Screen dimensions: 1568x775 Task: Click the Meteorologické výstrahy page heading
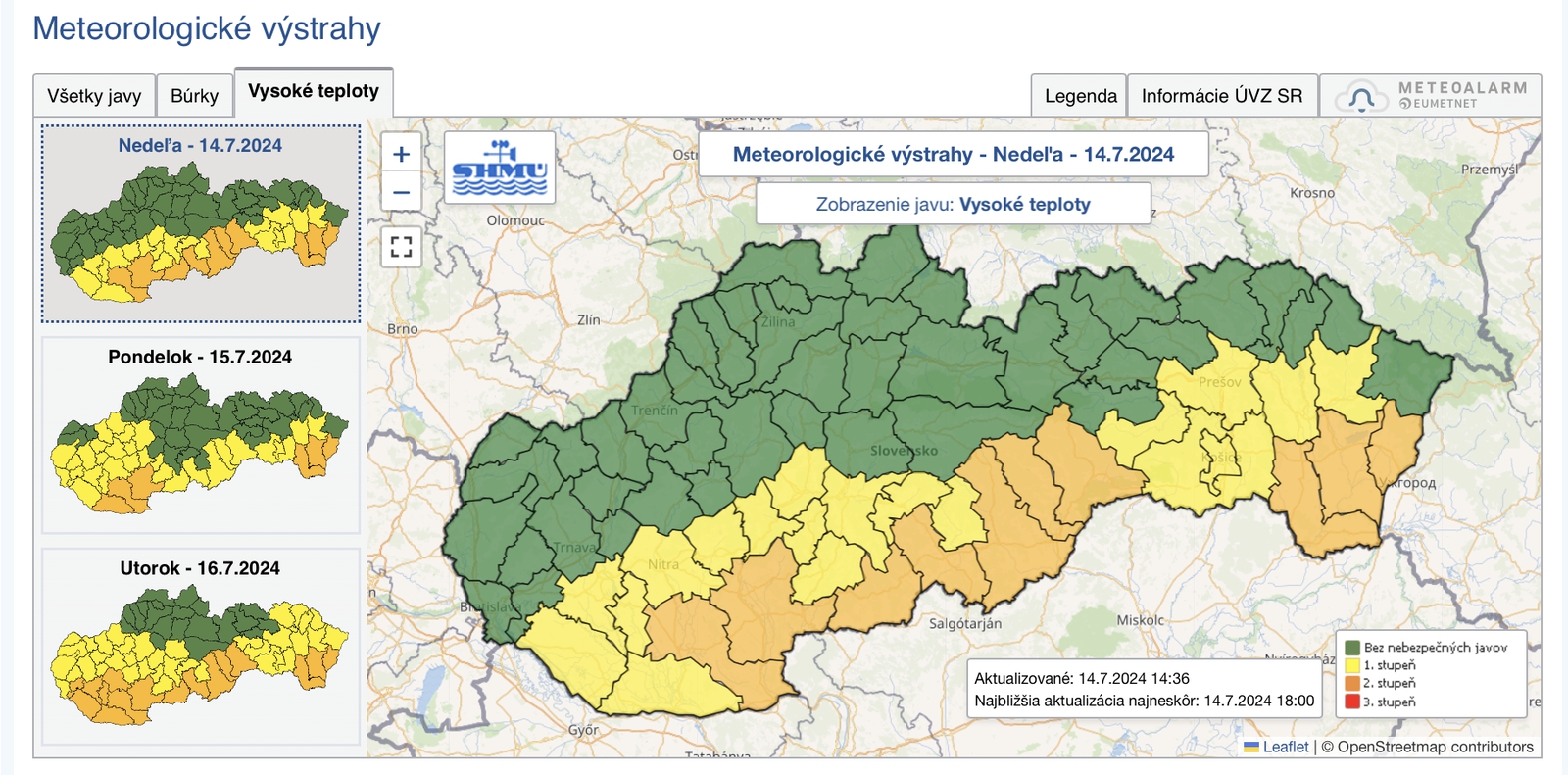[207, 28]
